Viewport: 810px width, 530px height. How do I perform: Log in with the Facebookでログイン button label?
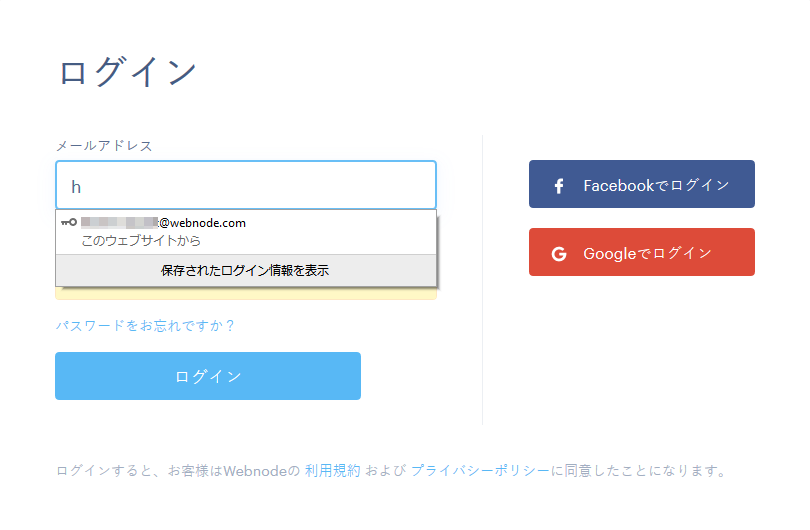656,185
